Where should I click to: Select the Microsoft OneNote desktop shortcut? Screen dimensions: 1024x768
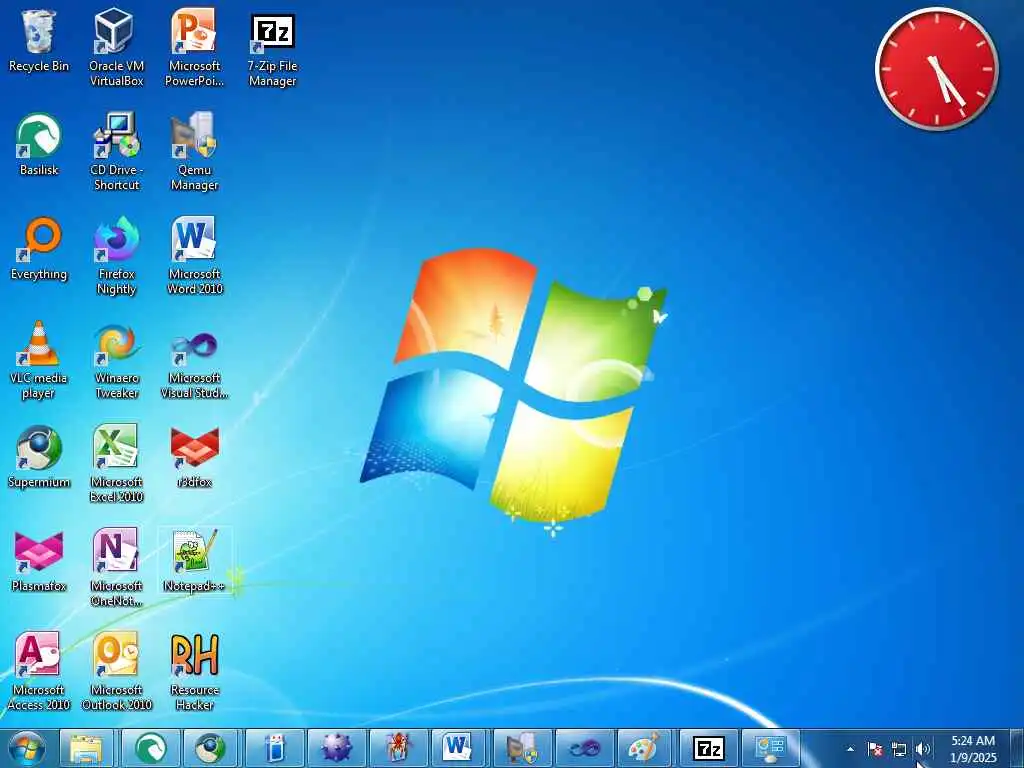116,568
